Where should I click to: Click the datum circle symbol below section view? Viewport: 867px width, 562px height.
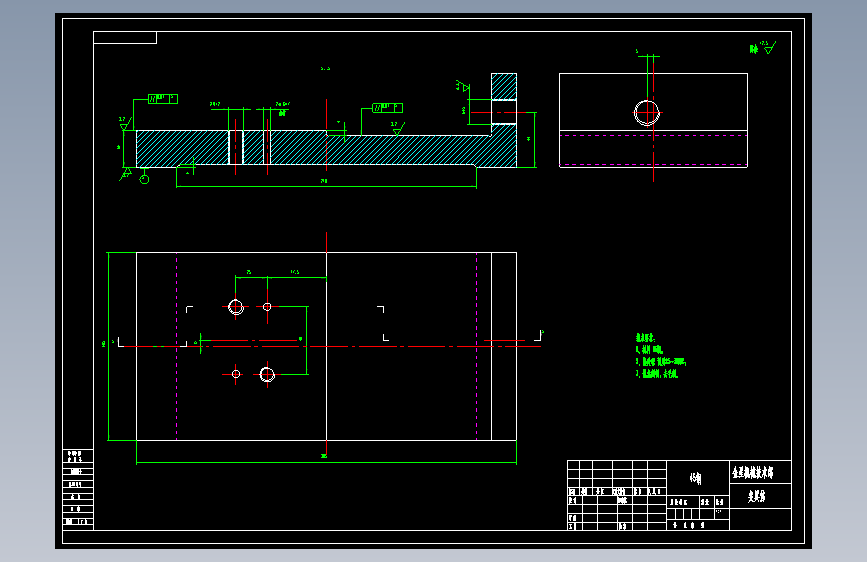(x=144, y=179)
